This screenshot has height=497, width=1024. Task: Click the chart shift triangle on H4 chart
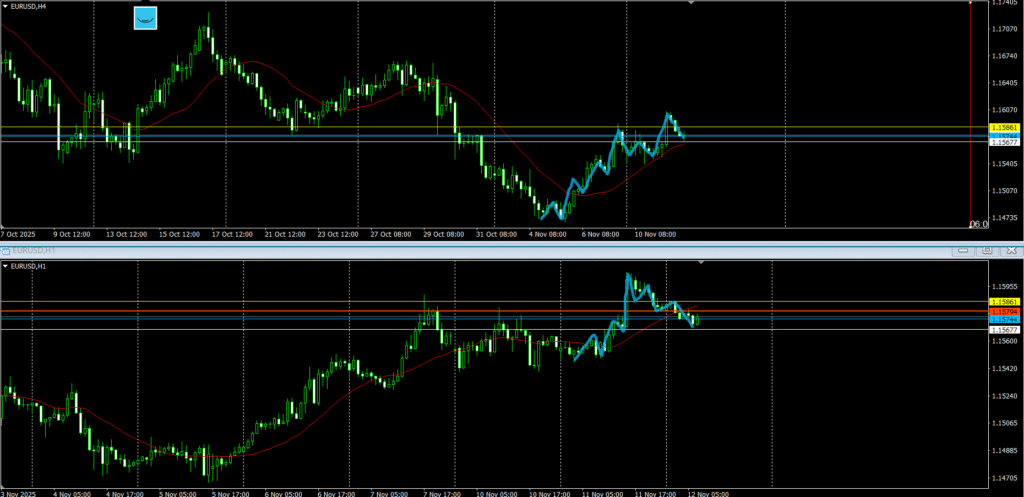pyautogui.click(x=691, y=3)
